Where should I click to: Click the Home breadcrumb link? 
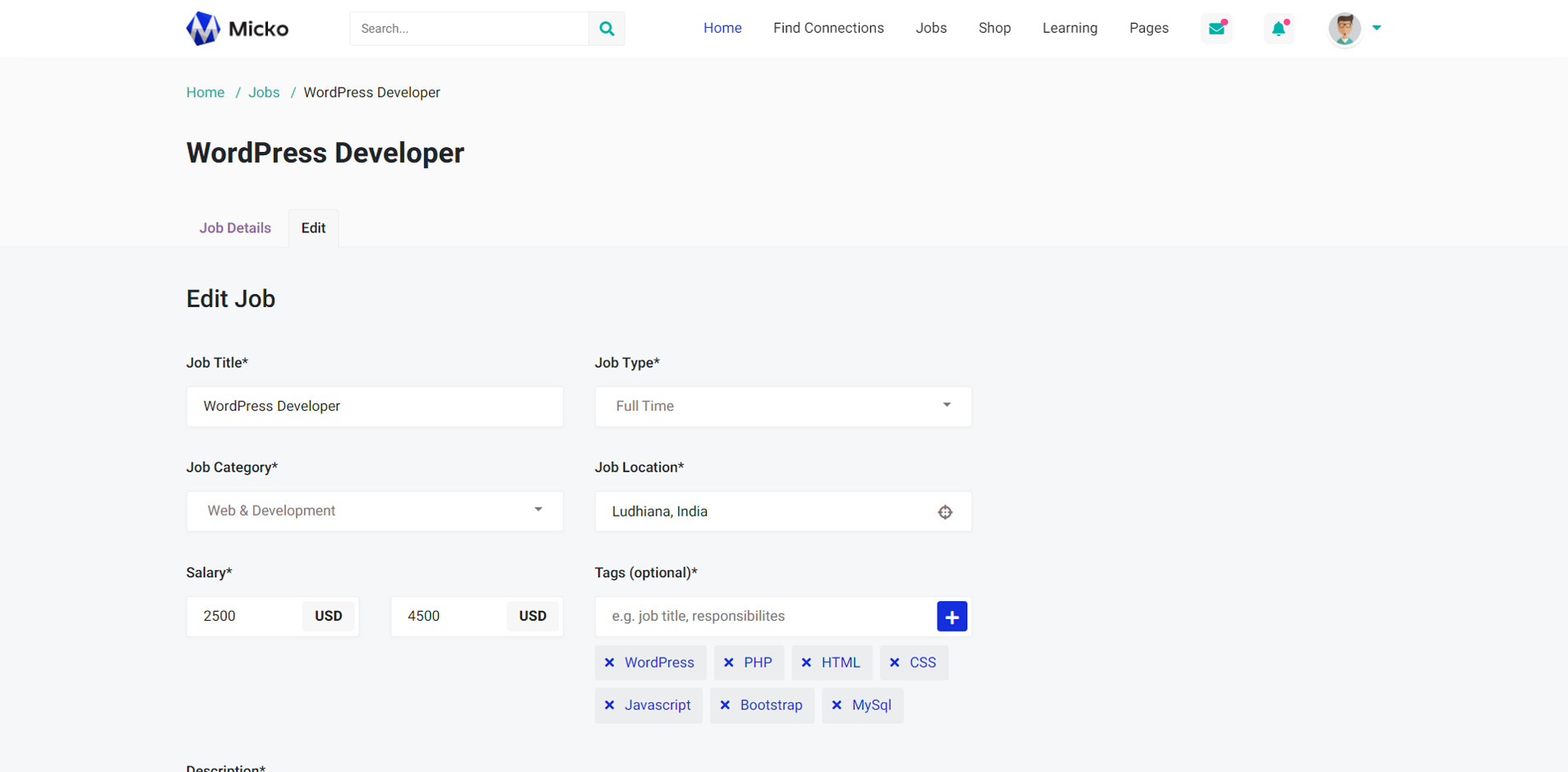click(x=205, y=93)
